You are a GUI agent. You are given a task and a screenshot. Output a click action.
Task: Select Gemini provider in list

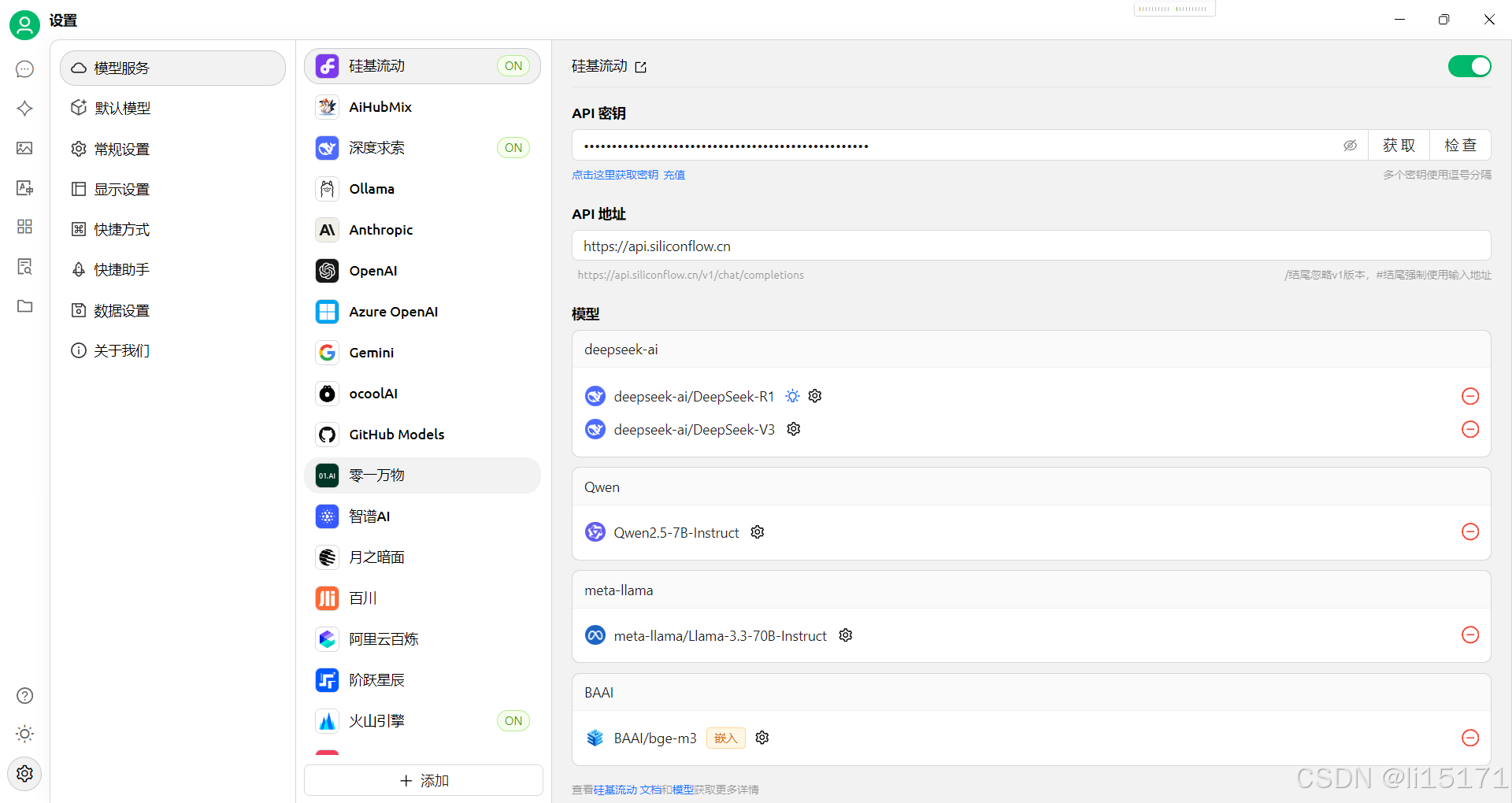coord(422,353)
